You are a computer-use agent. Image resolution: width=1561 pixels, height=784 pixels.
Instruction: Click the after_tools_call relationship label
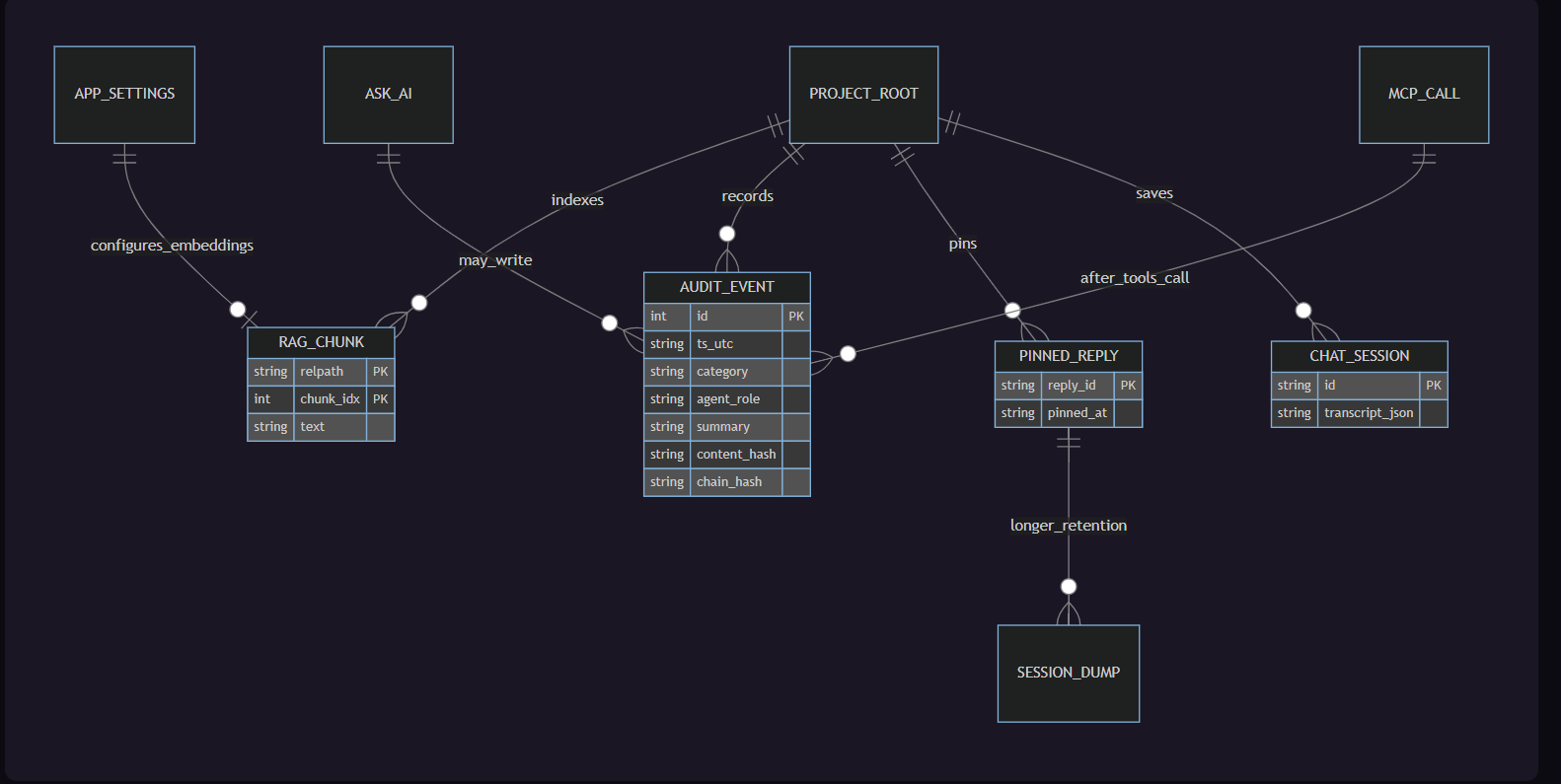coord(1135,278)
